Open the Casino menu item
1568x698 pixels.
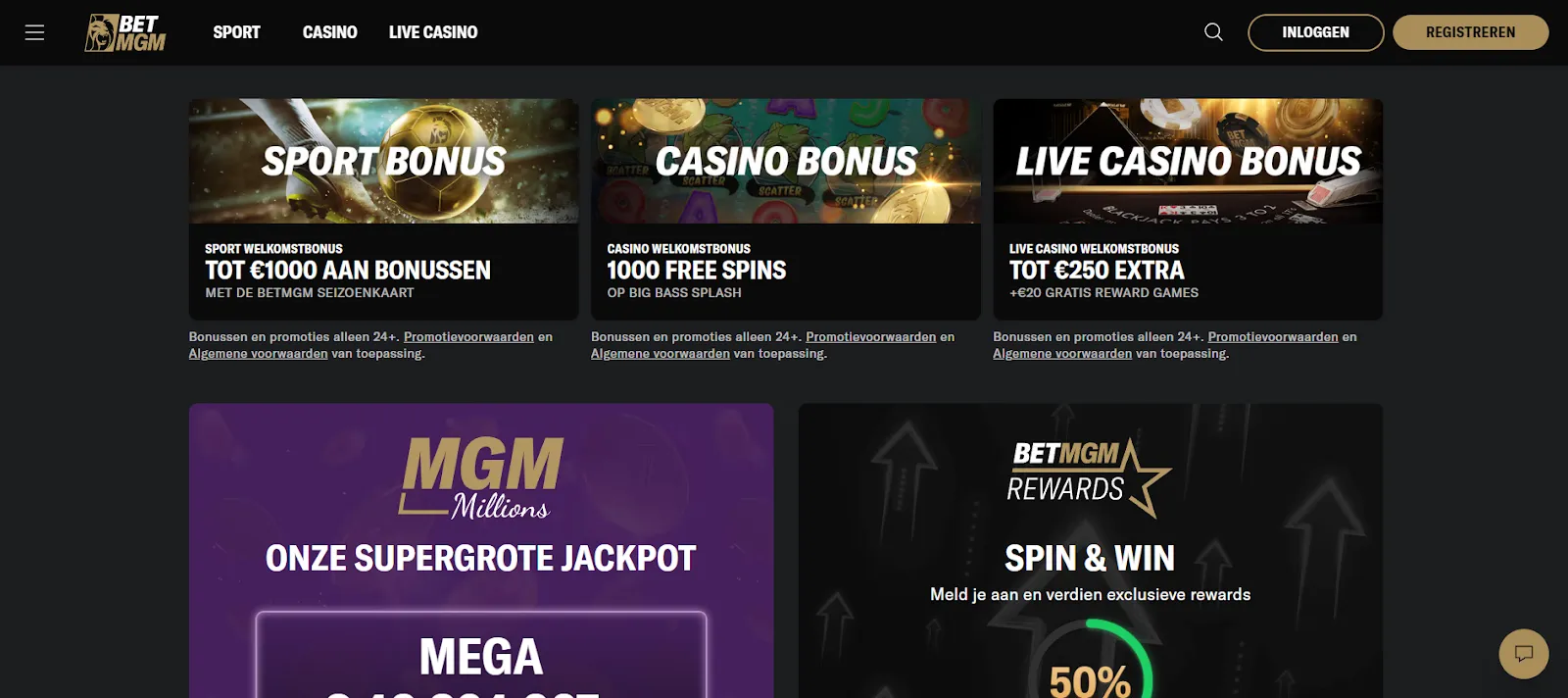click(329, 32)
